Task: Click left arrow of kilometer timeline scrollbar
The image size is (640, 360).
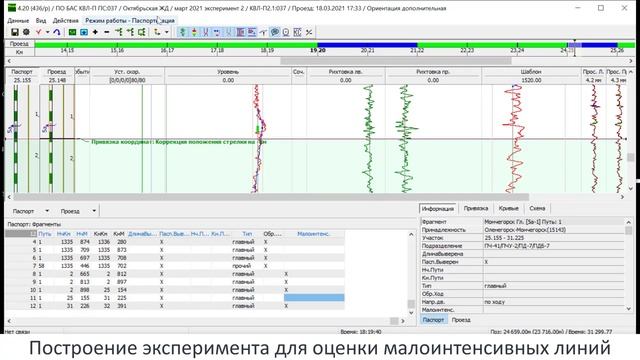Action: click(x=9, y=61)
